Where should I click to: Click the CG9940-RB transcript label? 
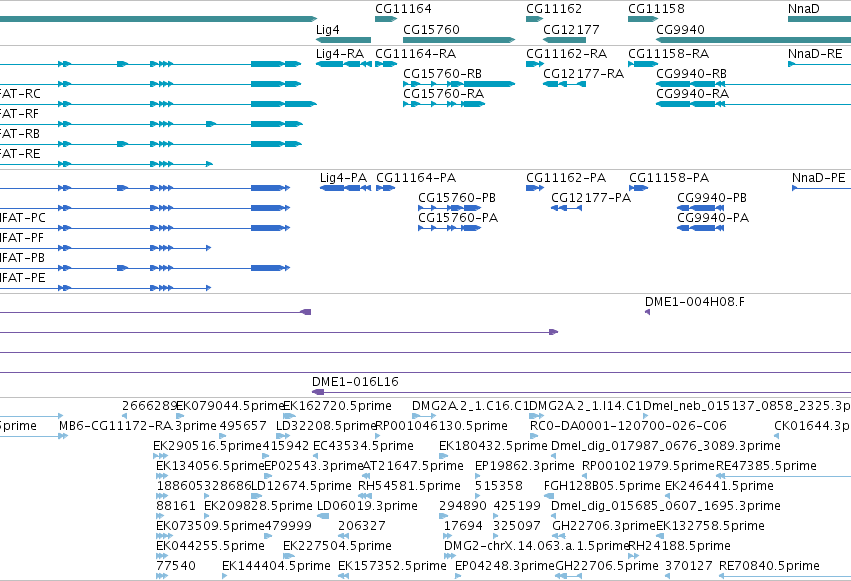tap(691, 74)
